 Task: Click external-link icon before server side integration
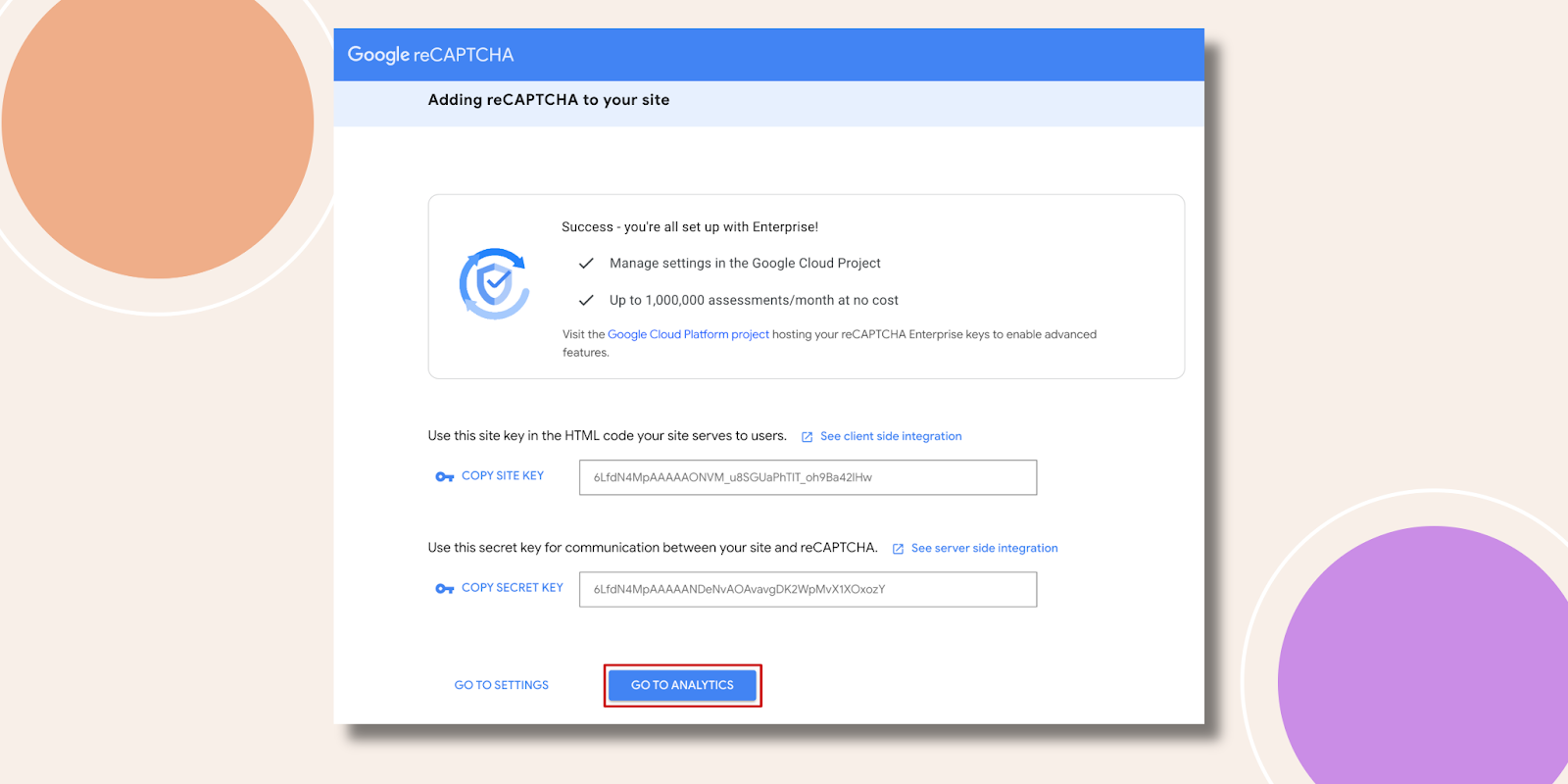coord(898,549)
